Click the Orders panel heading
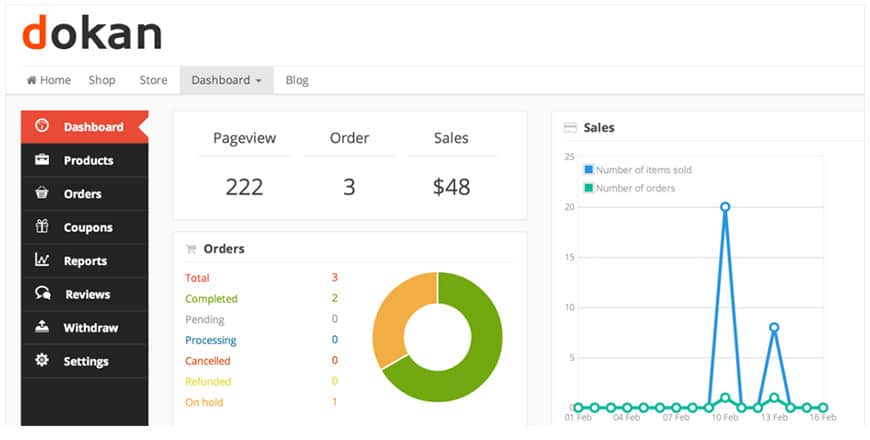Image resolution: width=870 pixels, height=440 pixels. (x=224, y=249)
